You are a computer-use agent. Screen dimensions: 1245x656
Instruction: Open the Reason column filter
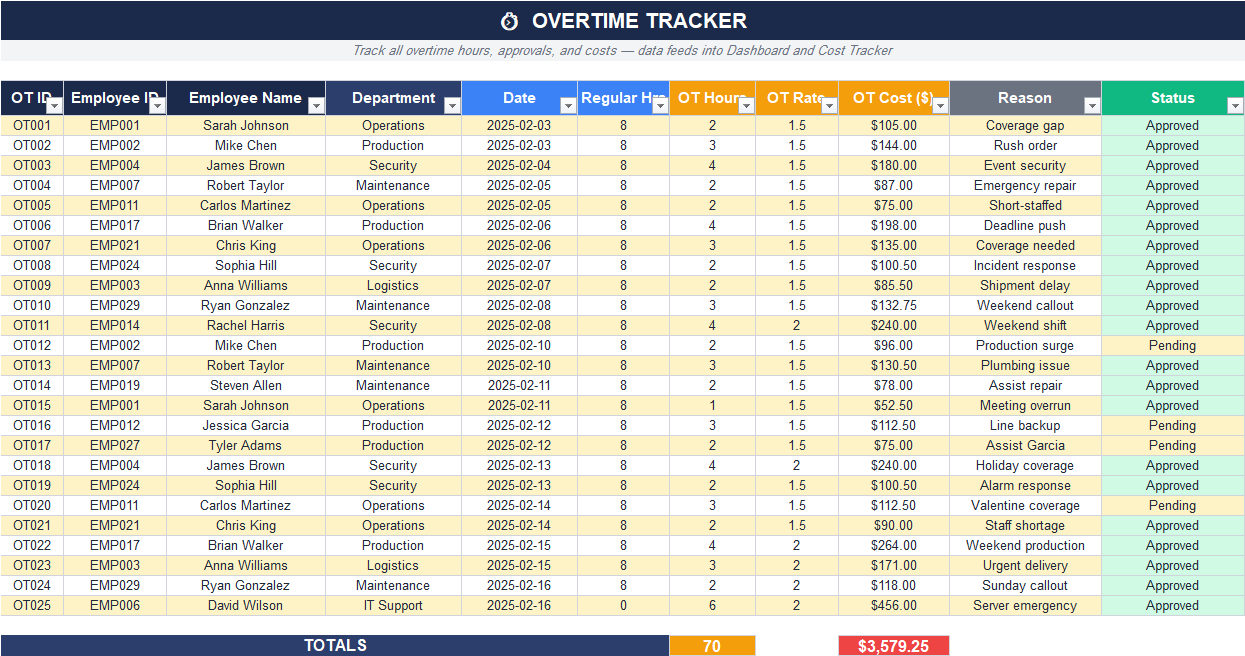click(x=1090, y=104)
